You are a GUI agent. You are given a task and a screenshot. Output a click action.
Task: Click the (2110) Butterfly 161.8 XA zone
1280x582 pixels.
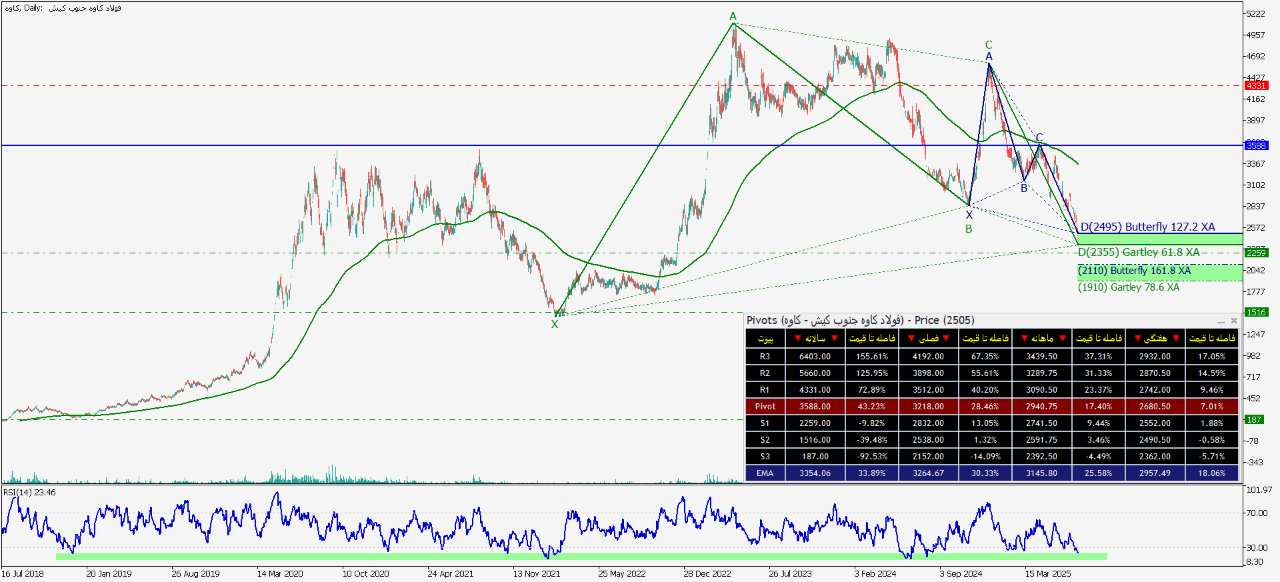coord(1135,271)
